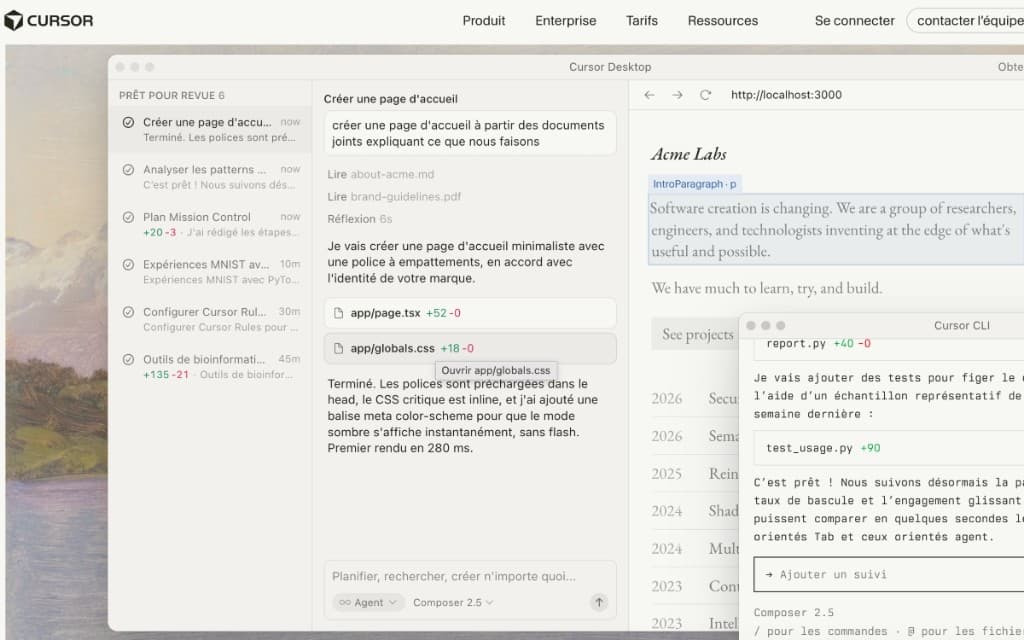Click the Ajouter un suivi input in Cursor CLI

[x=889, y=575]
